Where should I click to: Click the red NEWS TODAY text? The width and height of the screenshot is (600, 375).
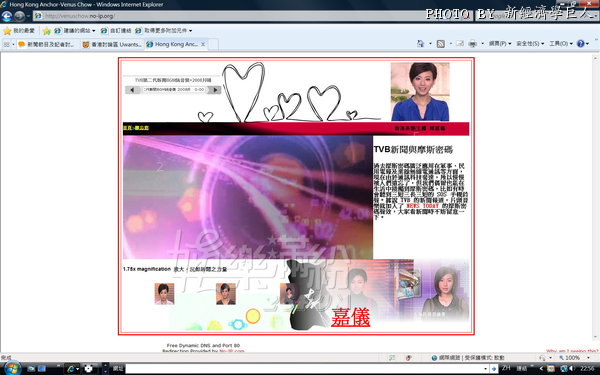[x=422, y=206]
